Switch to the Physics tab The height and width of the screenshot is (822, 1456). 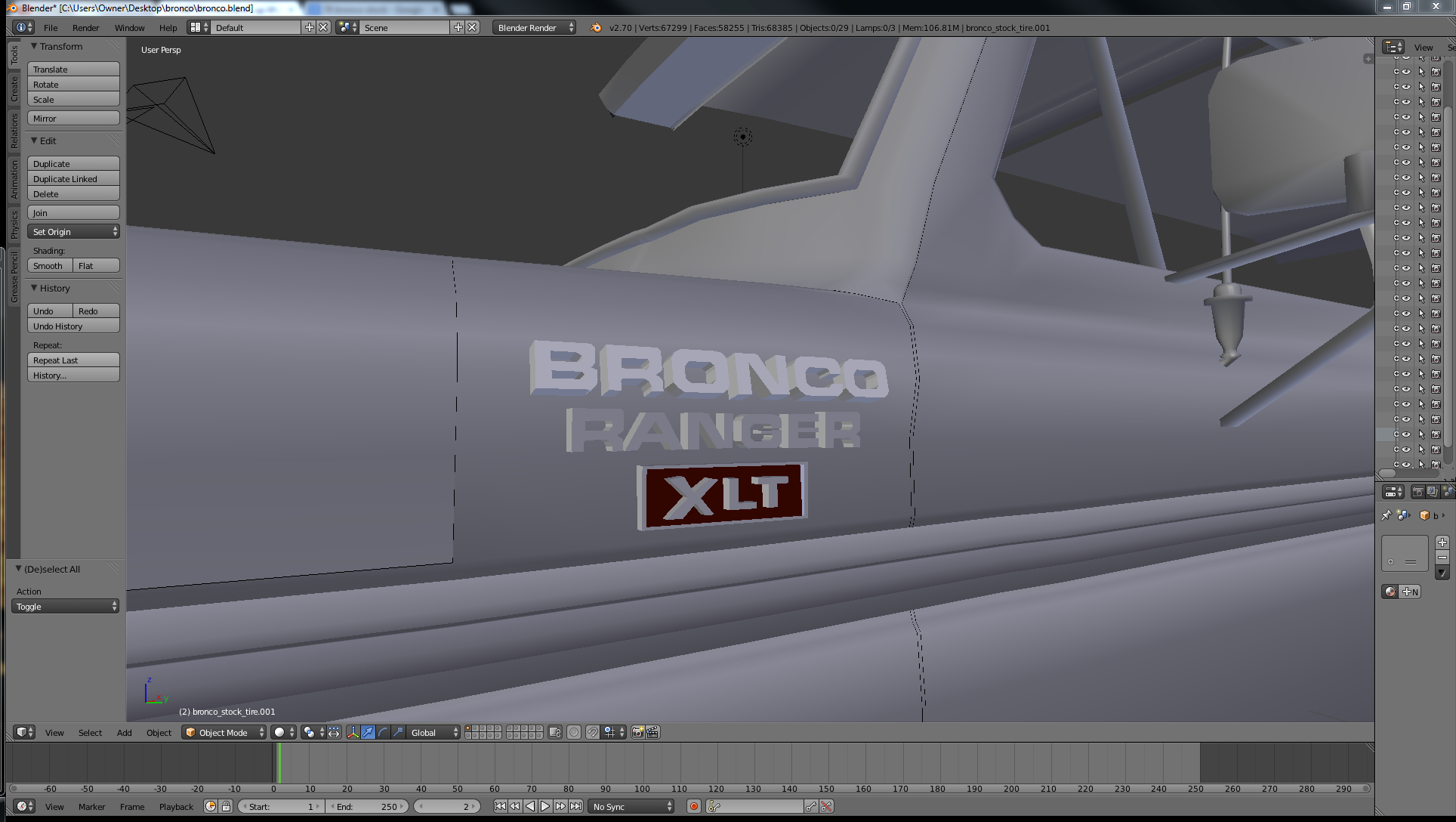(14, 224)
